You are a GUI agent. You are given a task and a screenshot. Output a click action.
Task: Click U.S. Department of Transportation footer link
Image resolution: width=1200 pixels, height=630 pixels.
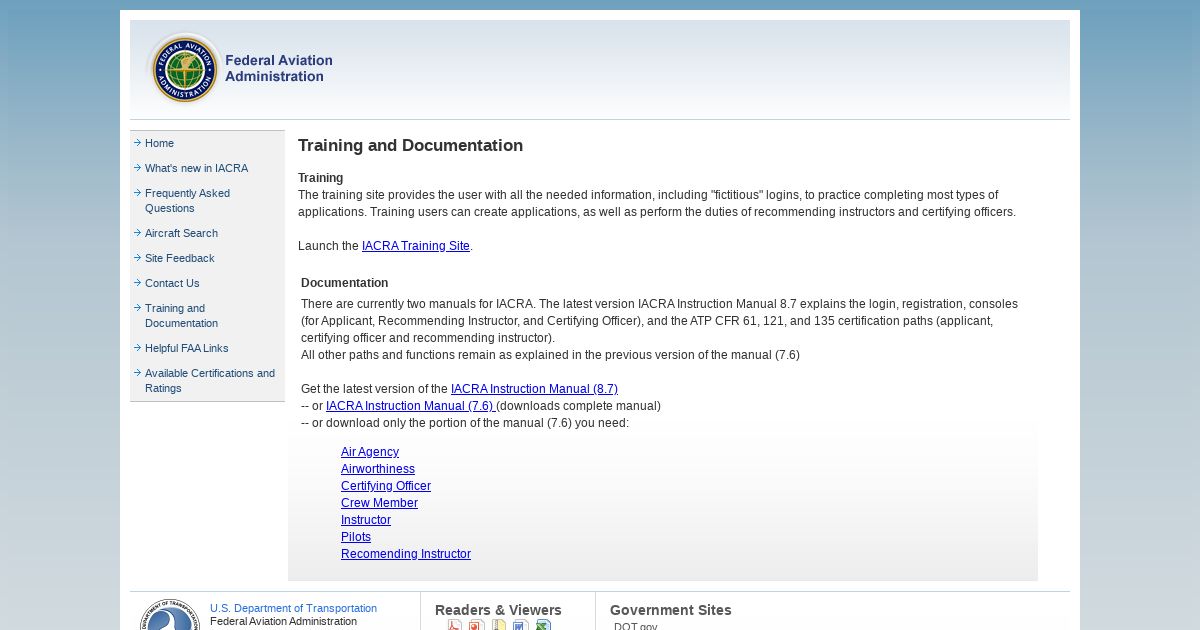pos(293,608)
